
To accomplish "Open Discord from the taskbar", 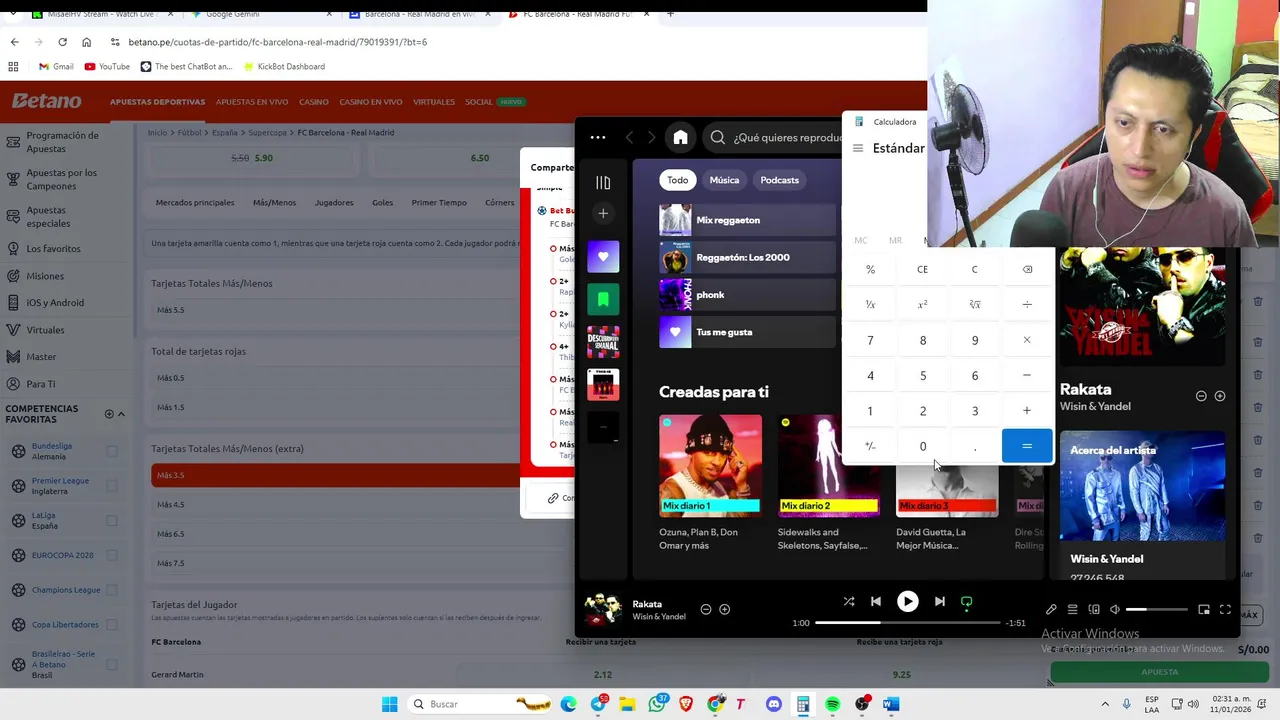I will (x=773, y=704).
